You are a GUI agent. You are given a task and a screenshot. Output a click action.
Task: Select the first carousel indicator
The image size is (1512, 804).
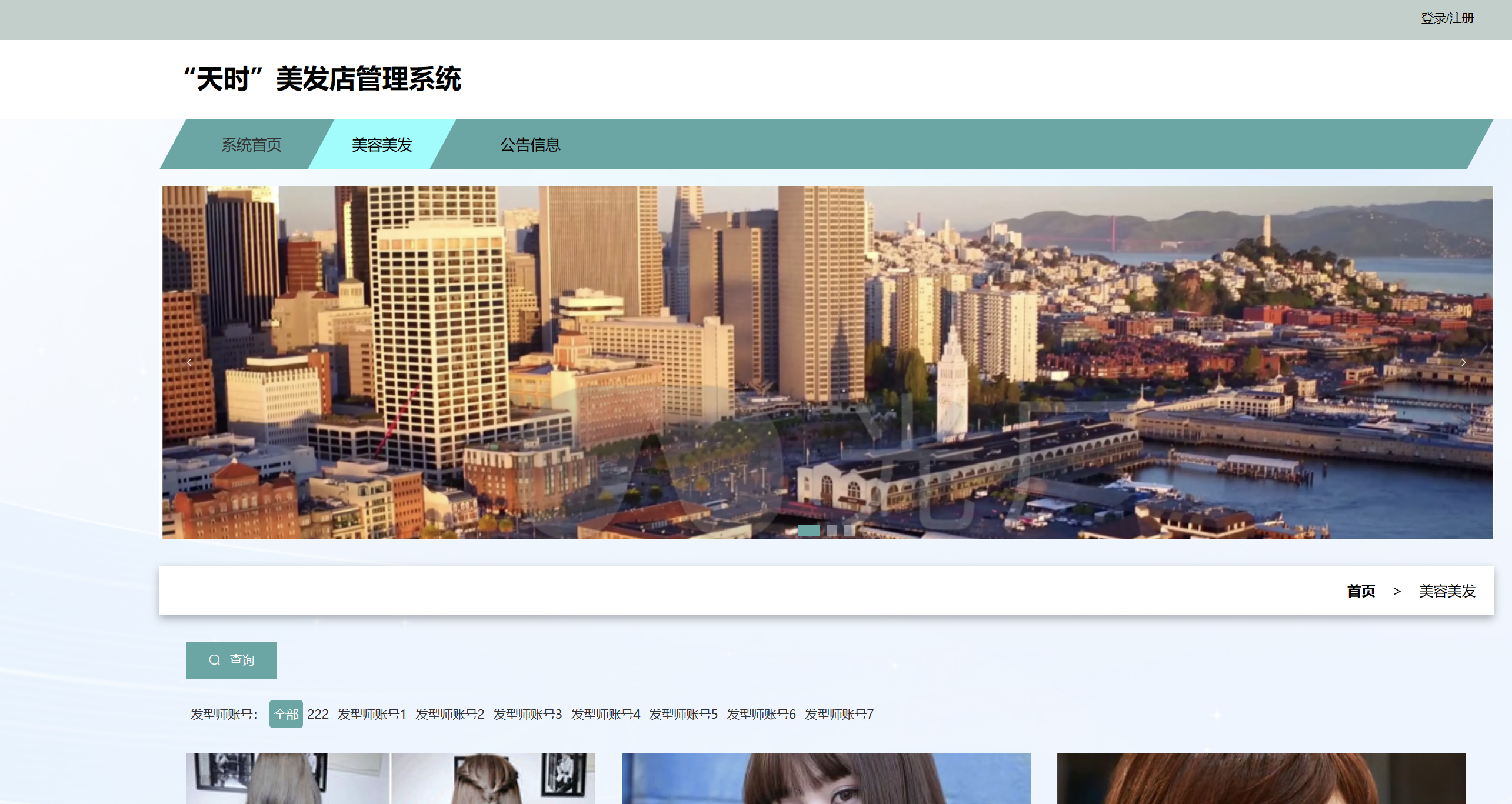click(x=808, y=531)
